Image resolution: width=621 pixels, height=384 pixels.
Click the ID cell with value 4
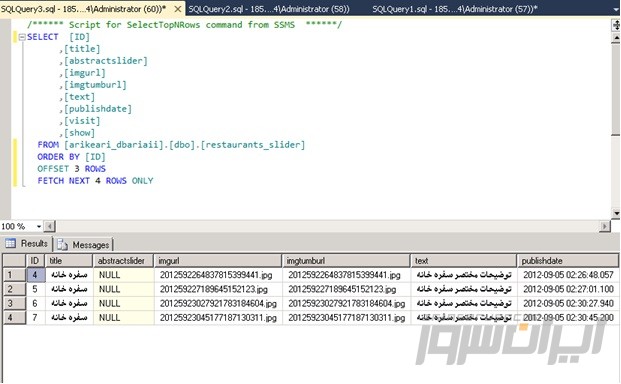35,275
